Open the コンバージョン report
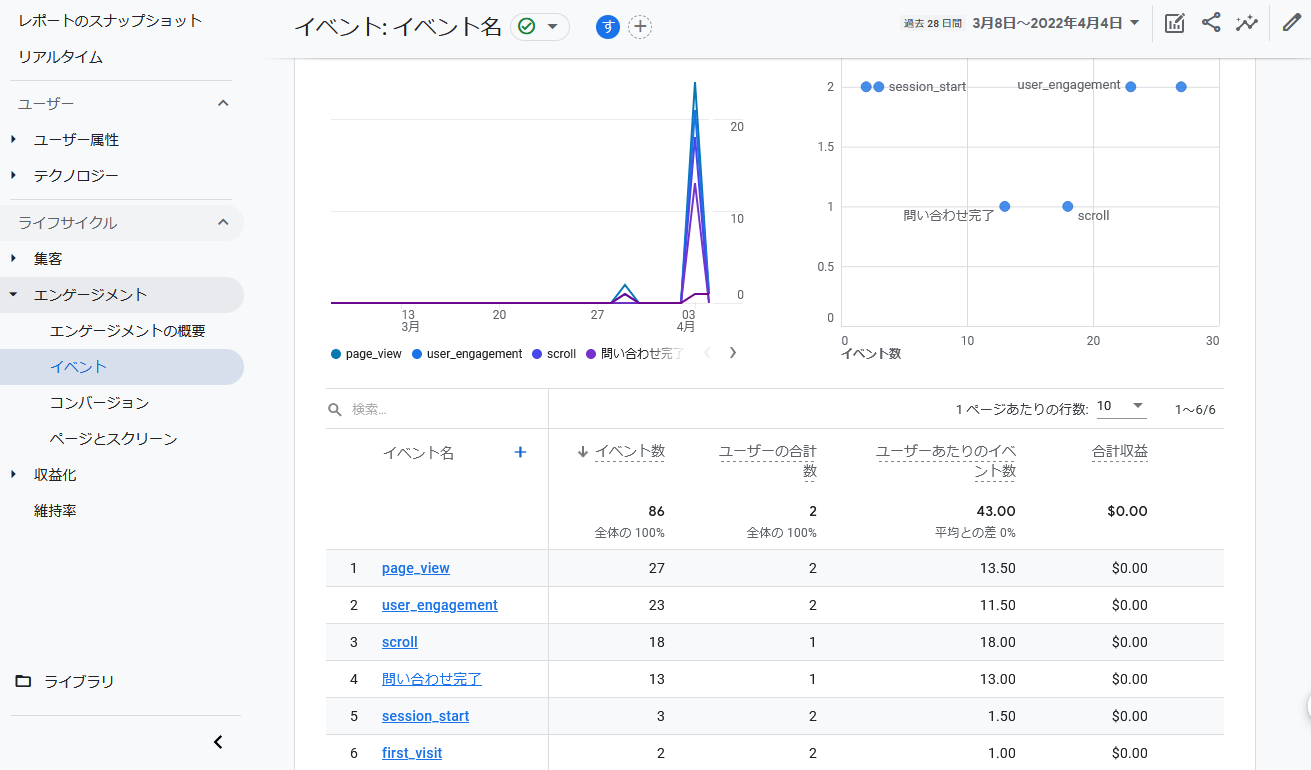Screen dimensions: 1311x770 (x=99, y=403)
